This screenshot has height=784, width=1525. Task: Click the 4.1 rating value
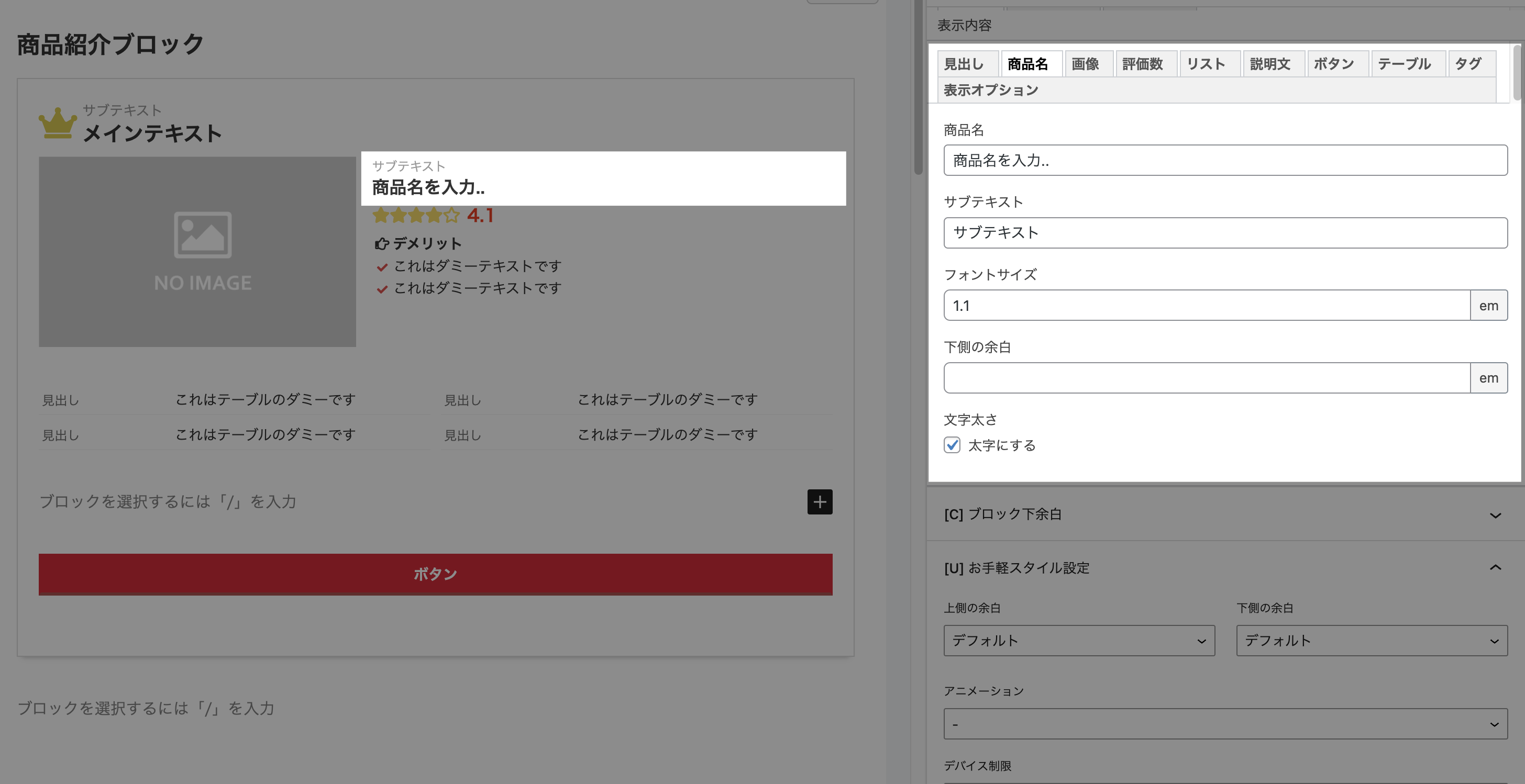pos(480,216)
